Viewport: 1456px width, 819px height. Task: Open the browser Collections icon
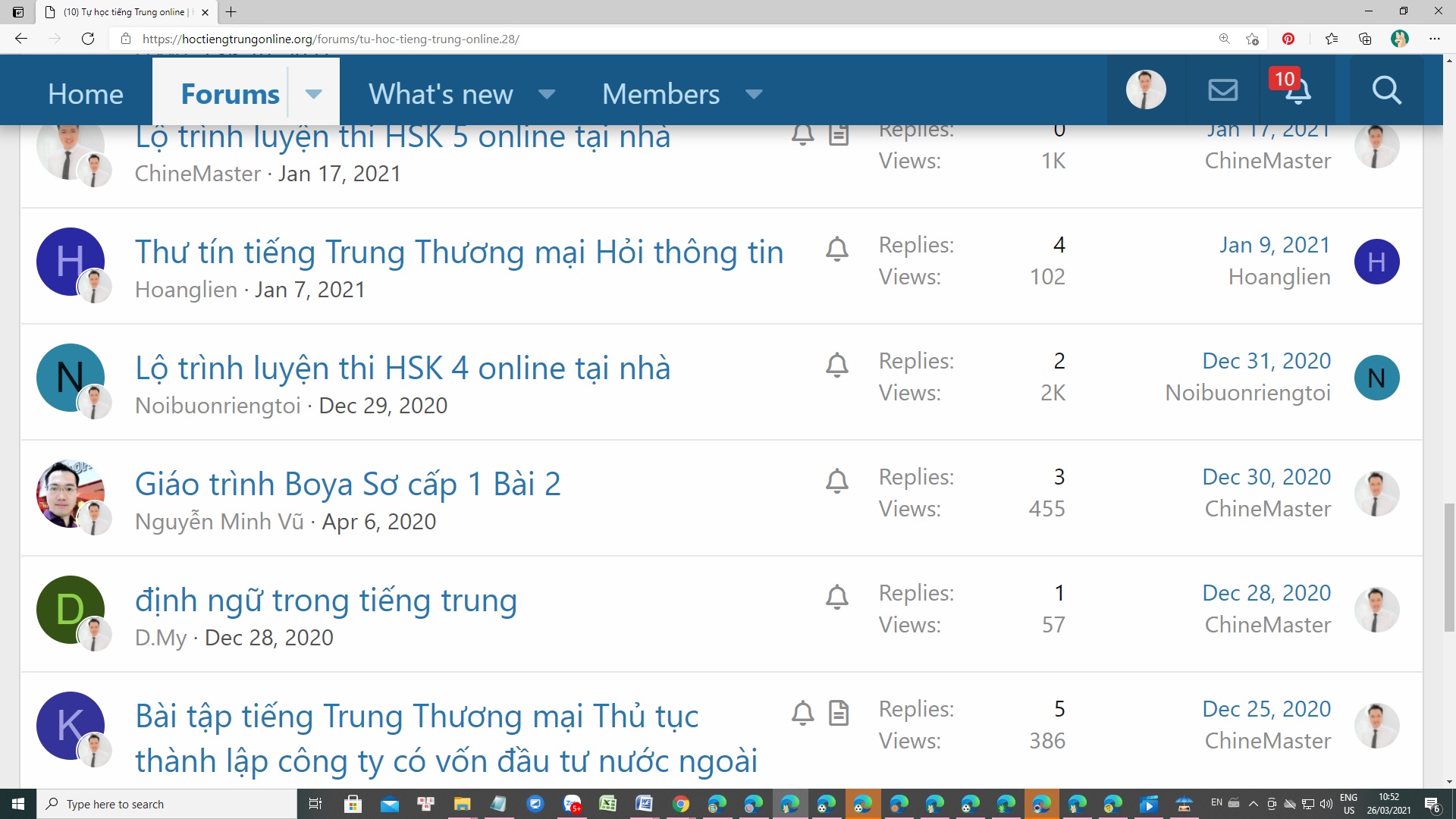pos(1365,39)
